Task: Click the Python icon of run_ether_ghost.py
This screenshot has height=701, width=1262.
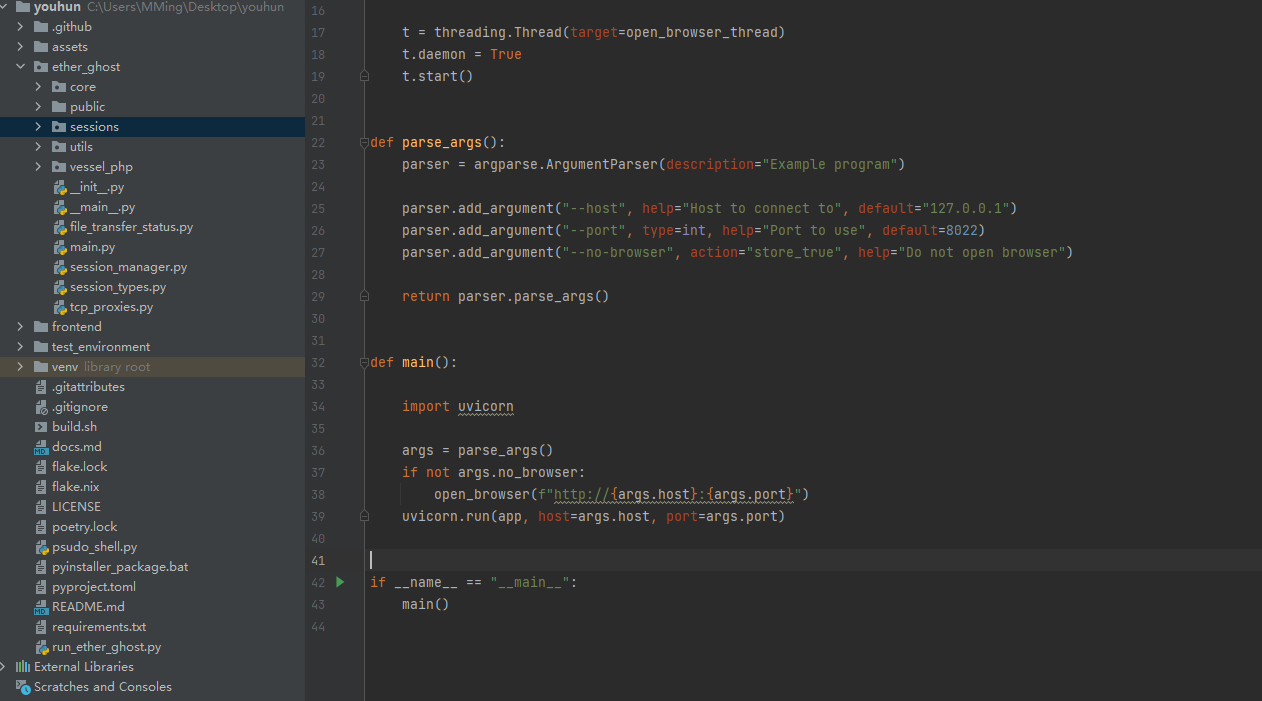Action: click(41, 647)
